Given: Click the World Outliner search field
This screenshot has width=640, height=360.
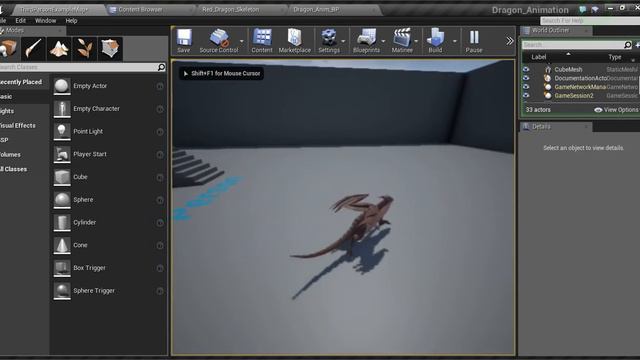Looking at the screenshot, I should click(577, 44).
